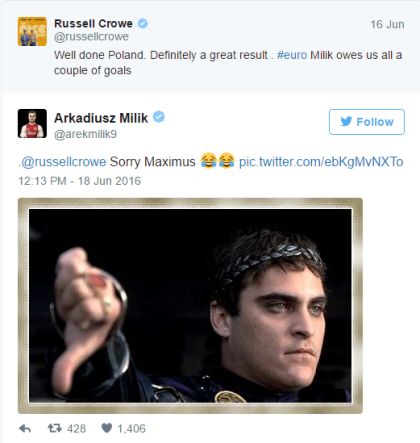Open Arkadiusz Milik's profile avatar
This screenshot has height=443, width=420.
tap(32, 123)
